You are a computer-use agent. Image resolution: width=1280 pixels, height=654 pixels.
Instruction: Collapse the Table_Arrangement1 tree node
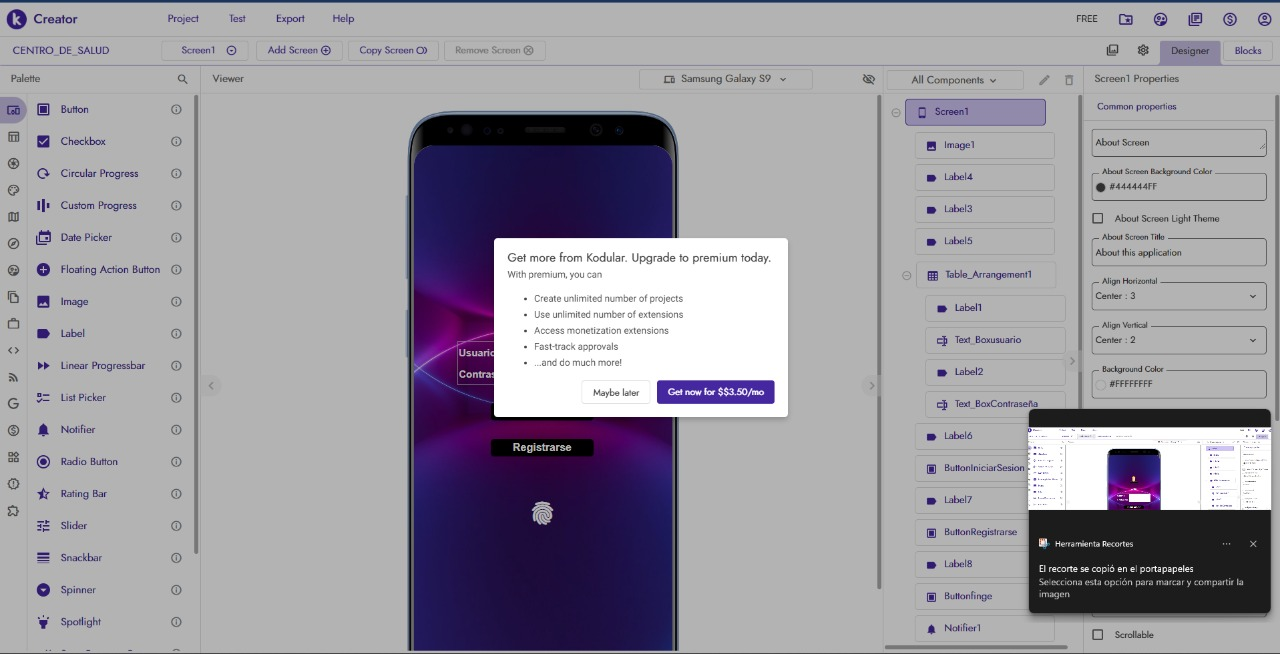(x=907, y=275)
